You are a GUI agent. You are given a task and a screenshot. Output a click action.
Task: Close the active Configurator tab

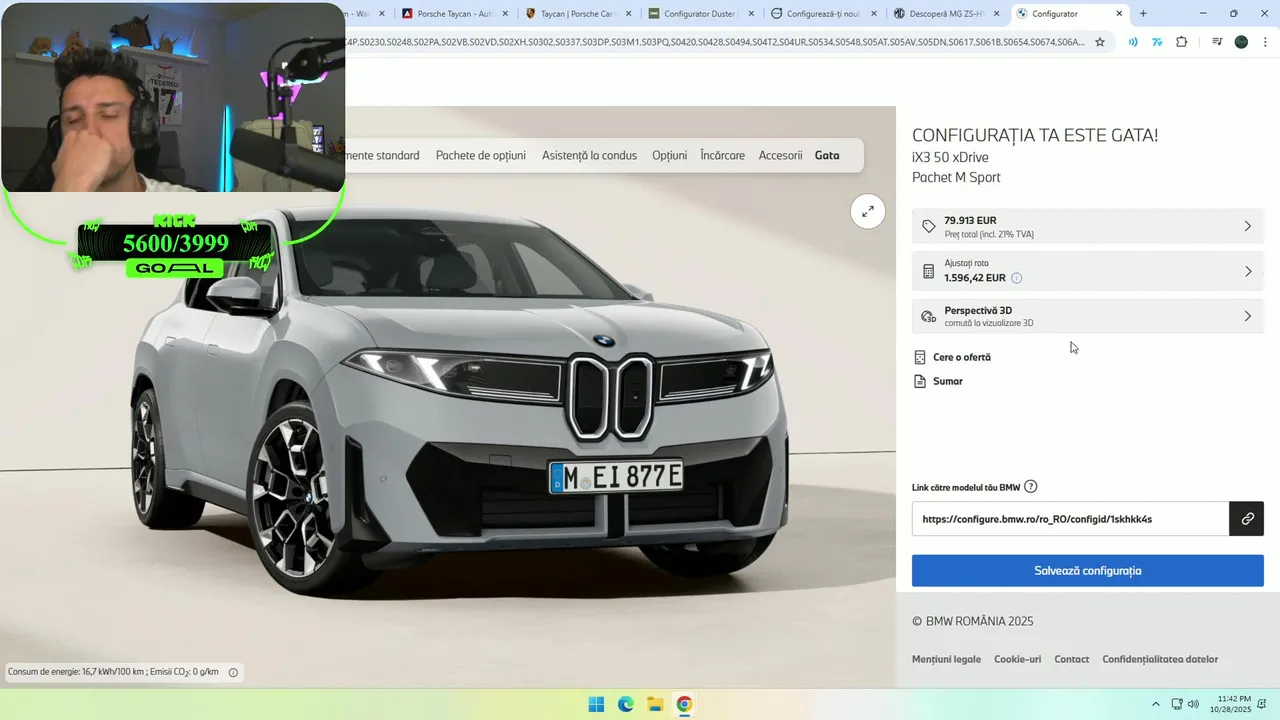click(1119, 14)
